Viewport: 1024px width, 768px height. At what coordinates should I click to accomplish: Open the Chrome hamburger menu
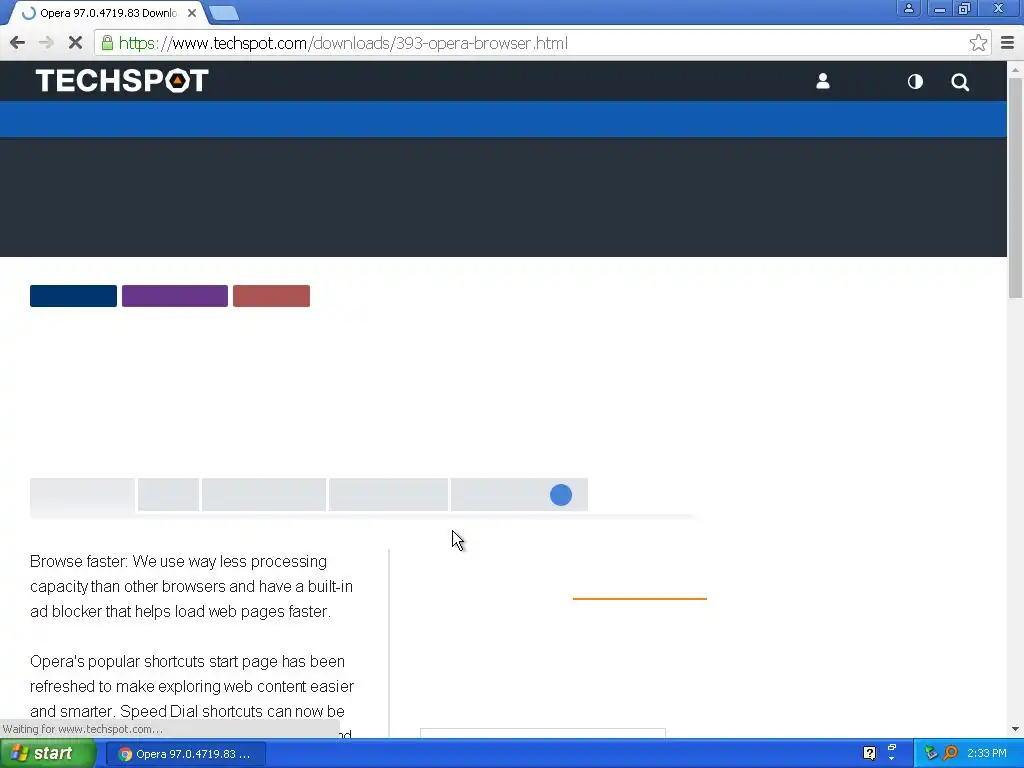click(1007, 43)
